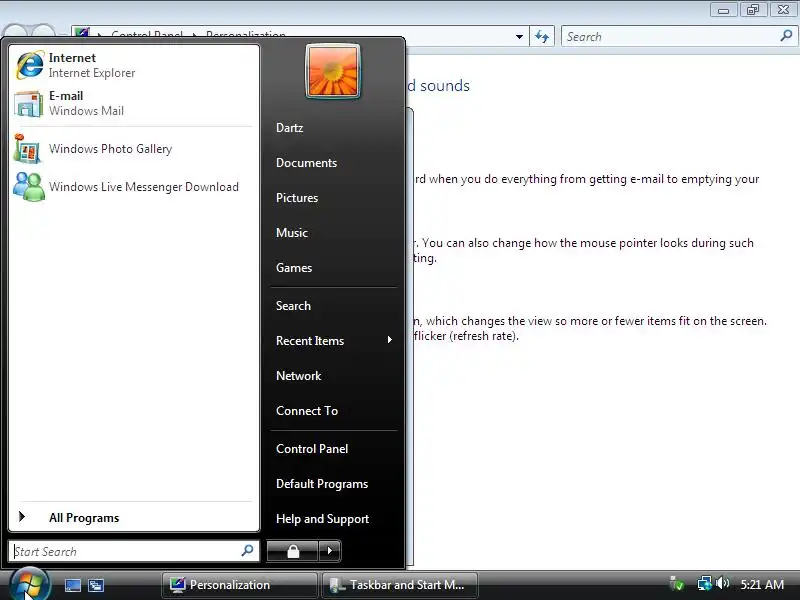
Task: Open shutdown options arrow beside the lock button
Action: [x=330, y=551]
